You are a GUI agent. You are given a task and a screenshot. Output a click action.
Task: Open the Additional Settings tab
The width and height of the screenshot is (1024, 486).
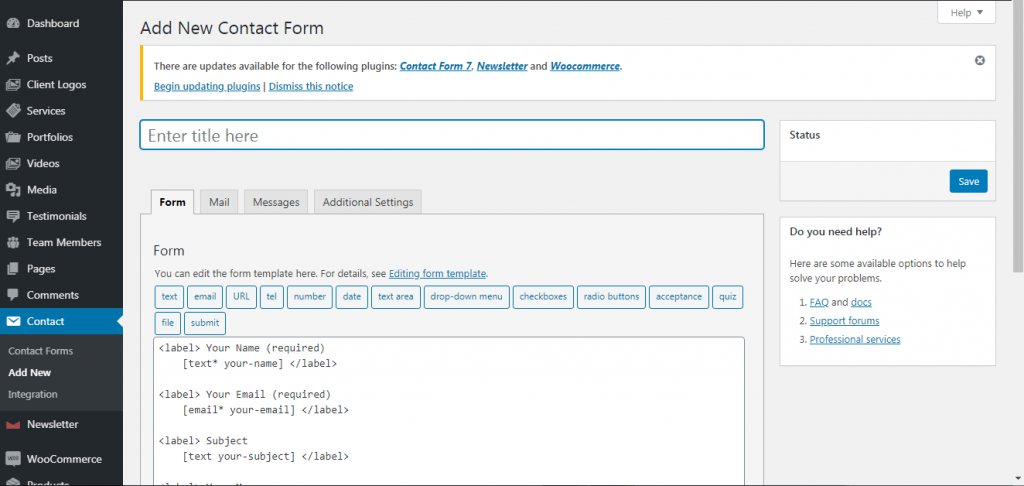(368, 202)
